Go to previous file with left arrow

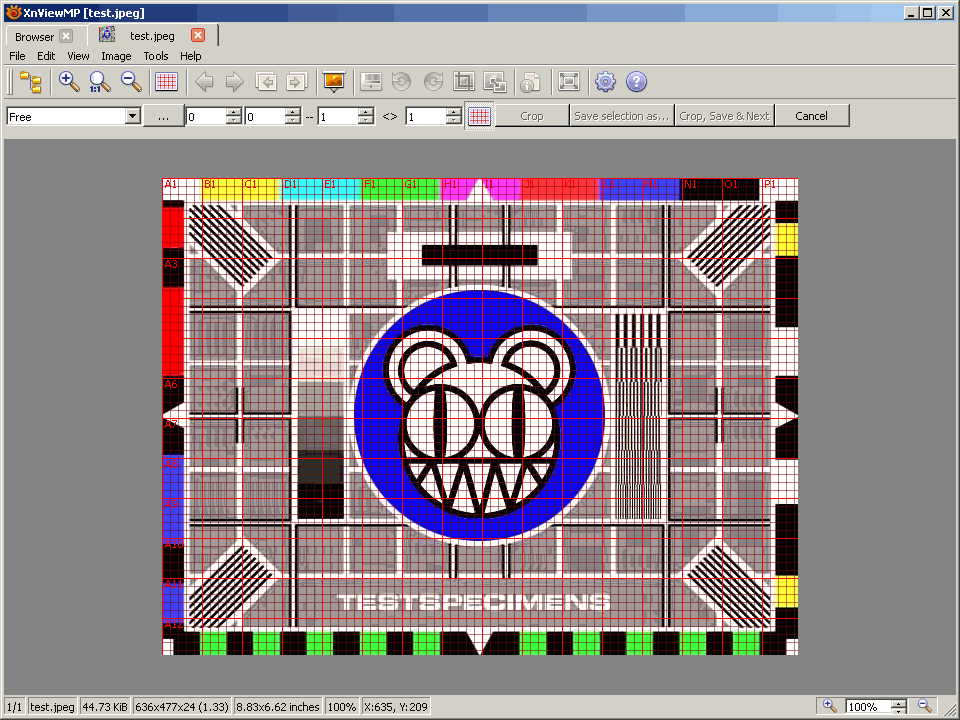pyautogui.click(x=204, y=81)
